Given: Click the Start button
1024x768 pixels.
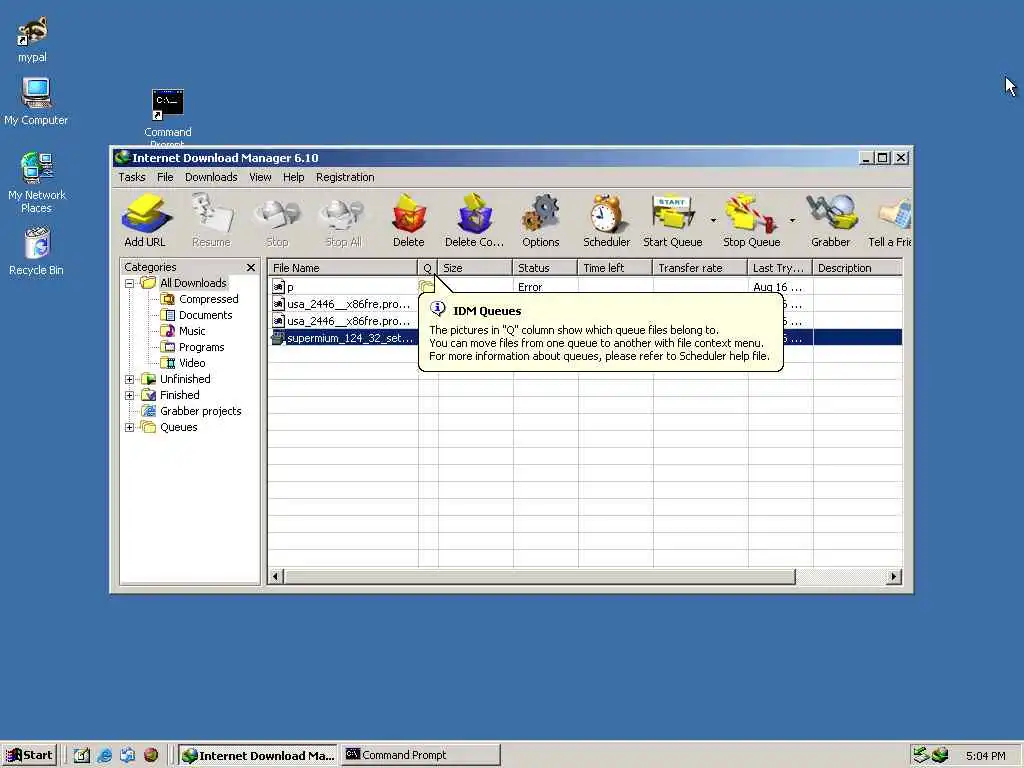Looking at the screenshot, I should coord(29,755).
